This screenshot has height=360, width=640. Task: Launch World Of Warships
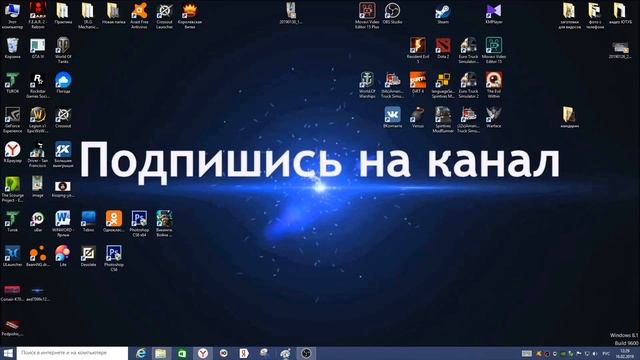coord(367,85)
